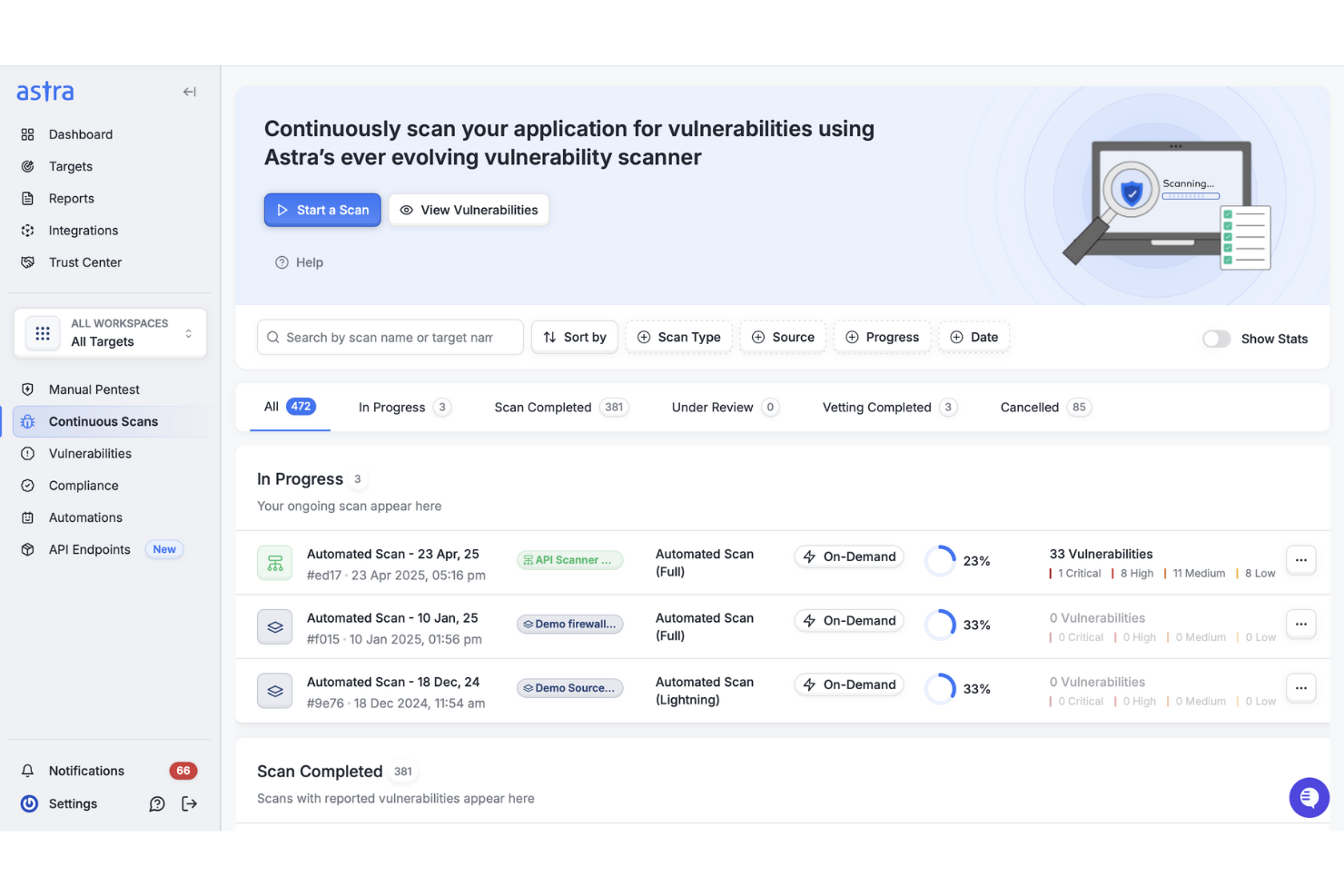Toggle the Show Stats switch

1216,339
